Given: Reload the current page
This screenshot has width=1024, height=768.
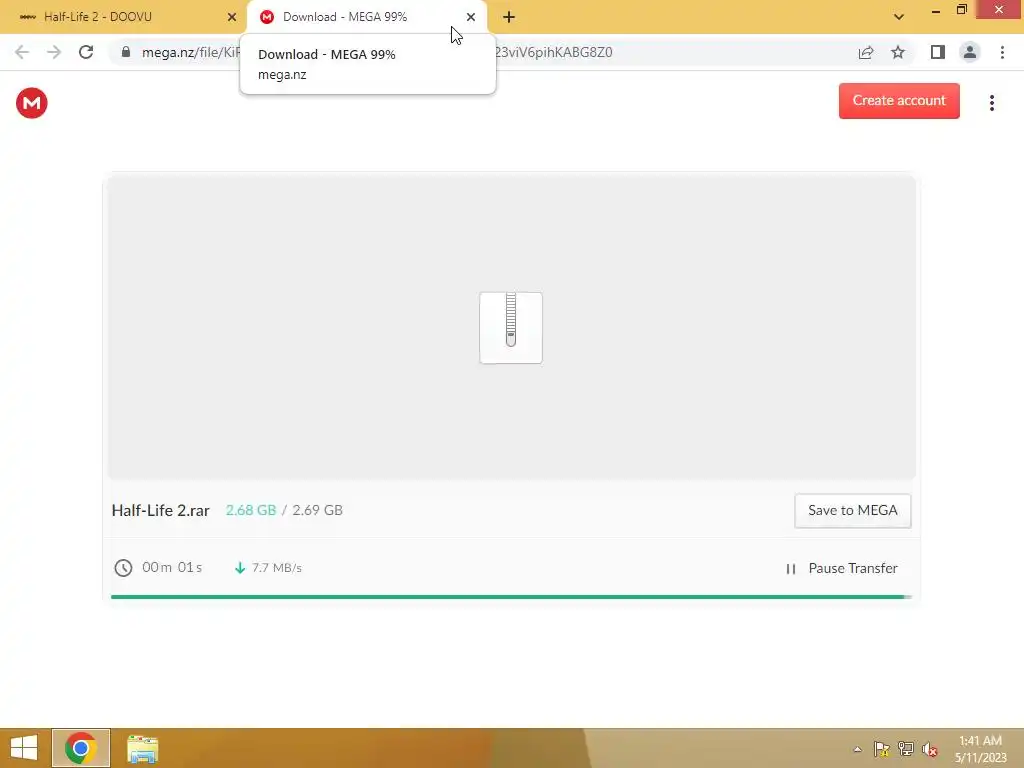Looking at the screenshot, I should (86, 52).
